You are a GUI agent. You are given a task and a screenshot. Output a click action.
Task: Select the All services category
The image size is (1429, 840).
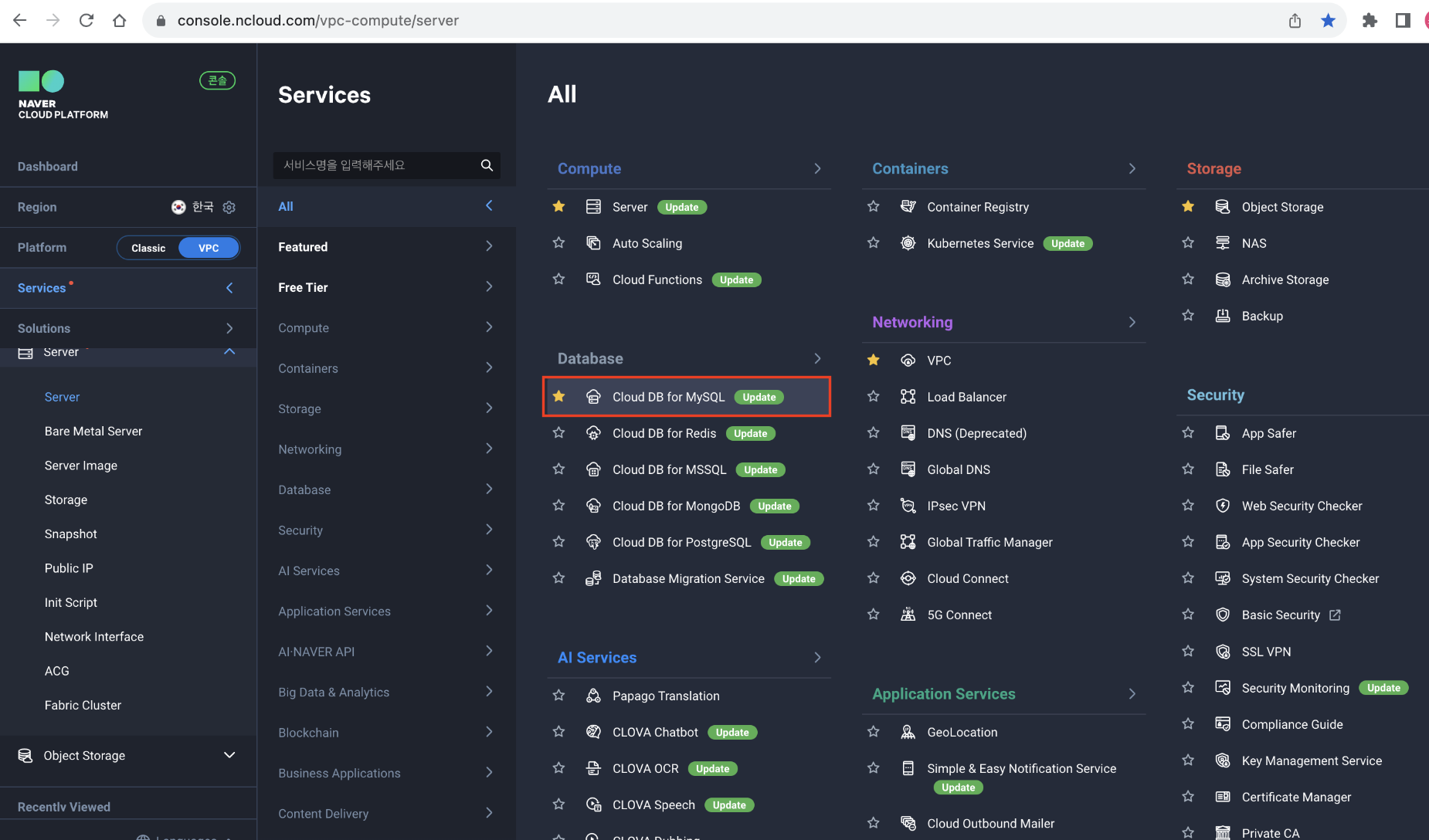(x=386, y=206)
